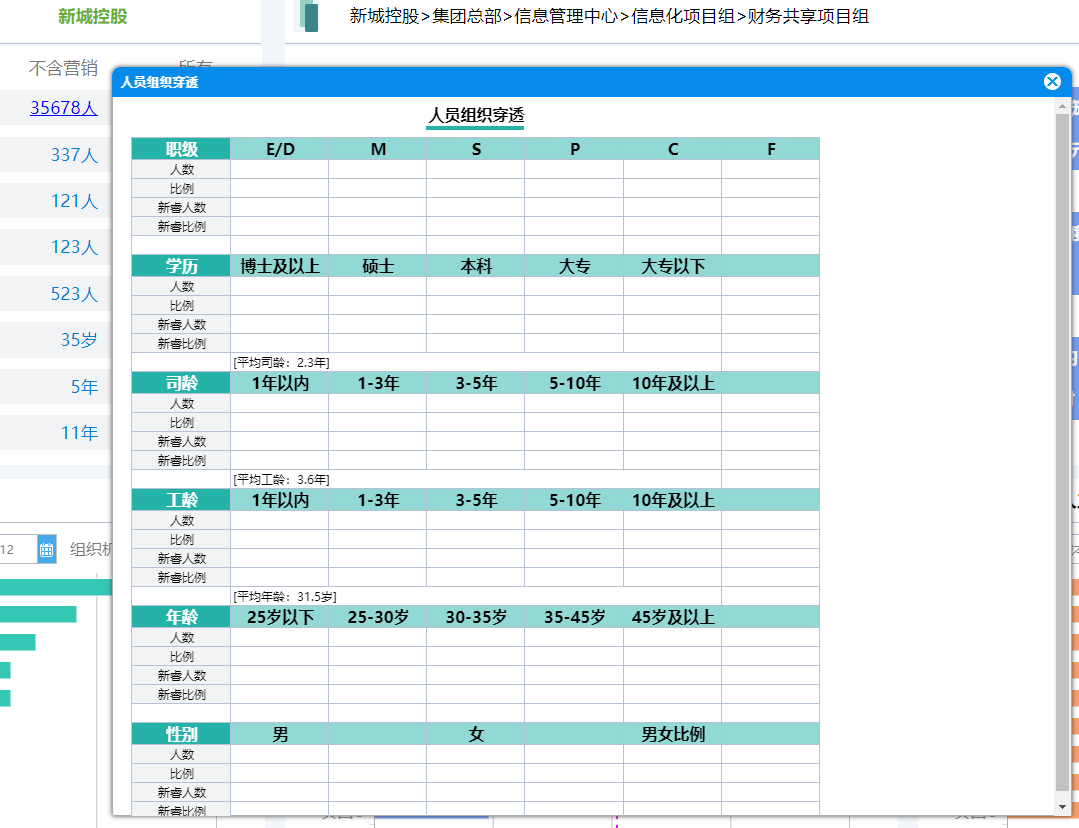
Task: Click the 平均年龄 31.5岁 note
Action: (x=285, y=597)
